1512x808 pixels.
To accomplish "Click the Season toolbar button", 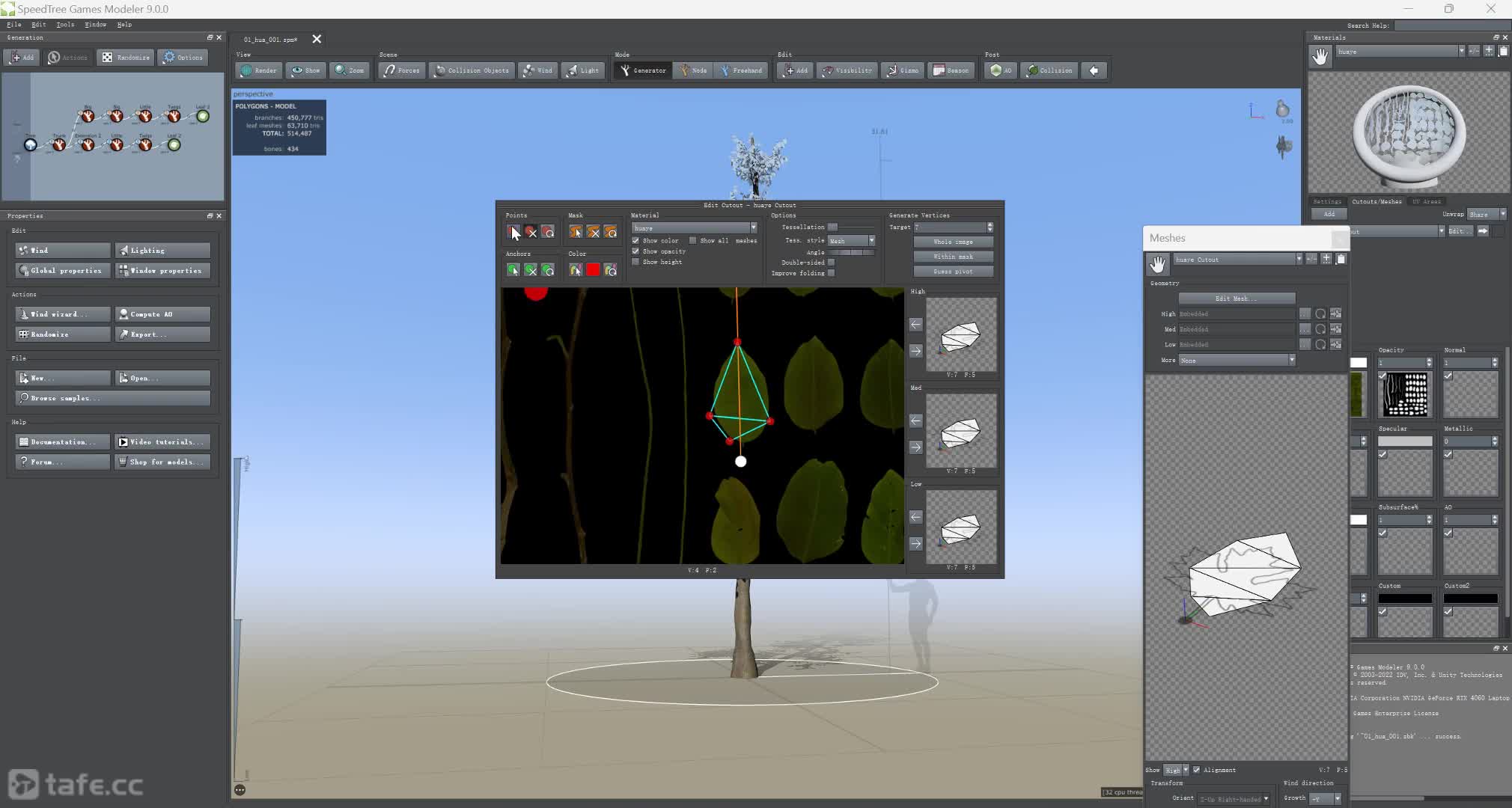I will [x=951, y=70].
